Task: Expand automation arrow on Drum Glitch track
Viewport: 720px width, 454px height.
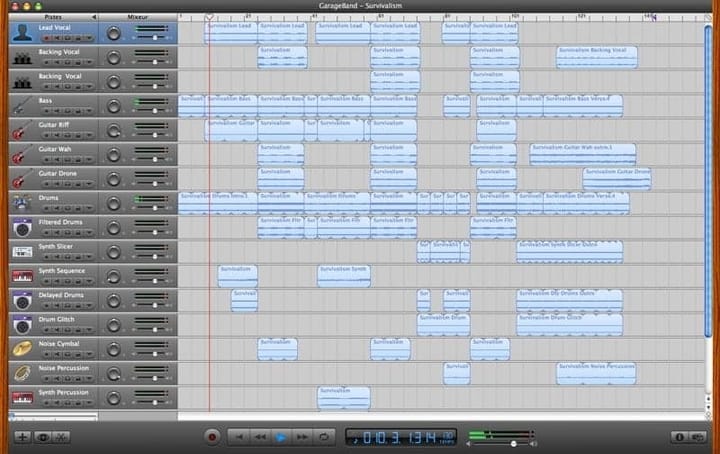Action: [88, 330]
